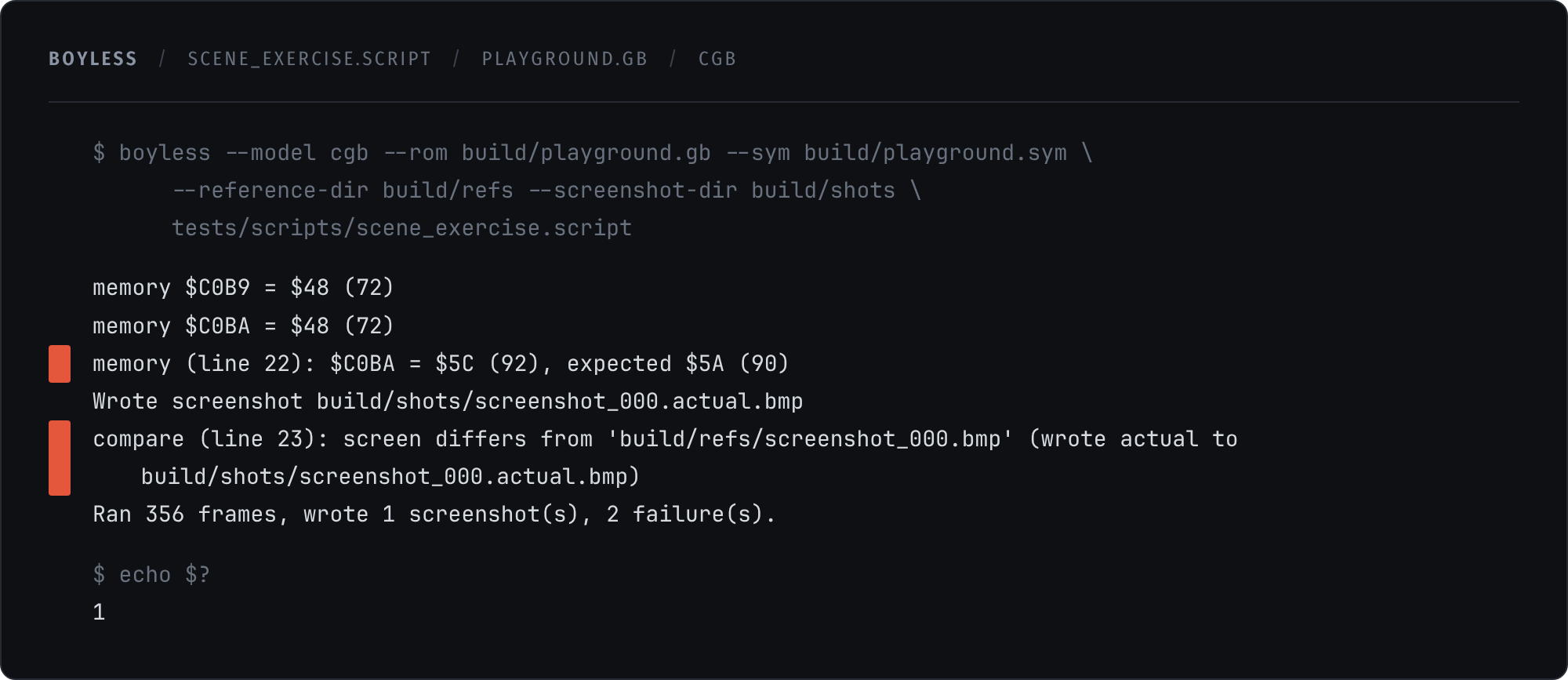Select the memory $C0BA = $48 output line
This screenshot has width=1568, height=680.
243,325
